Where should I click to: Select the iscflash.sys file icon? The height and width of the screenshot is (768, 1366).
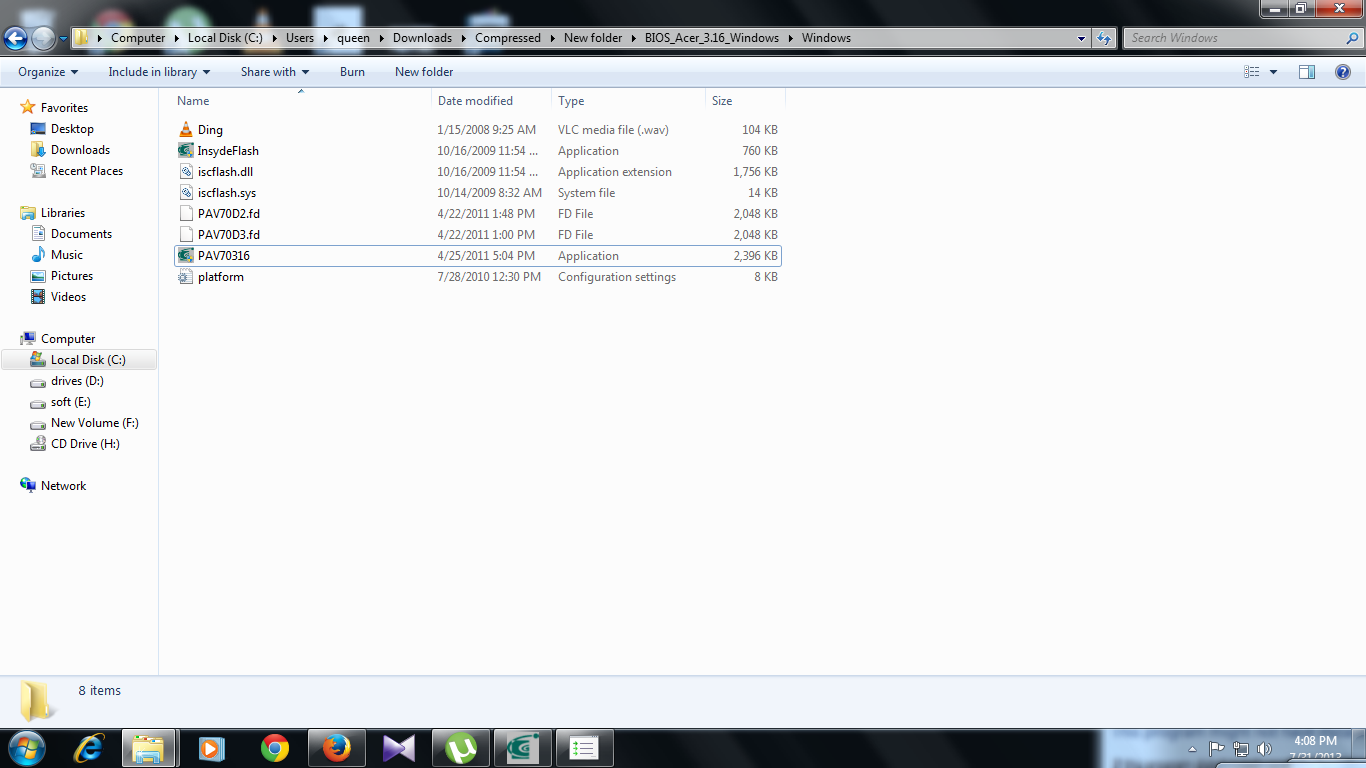pos(185,193)
